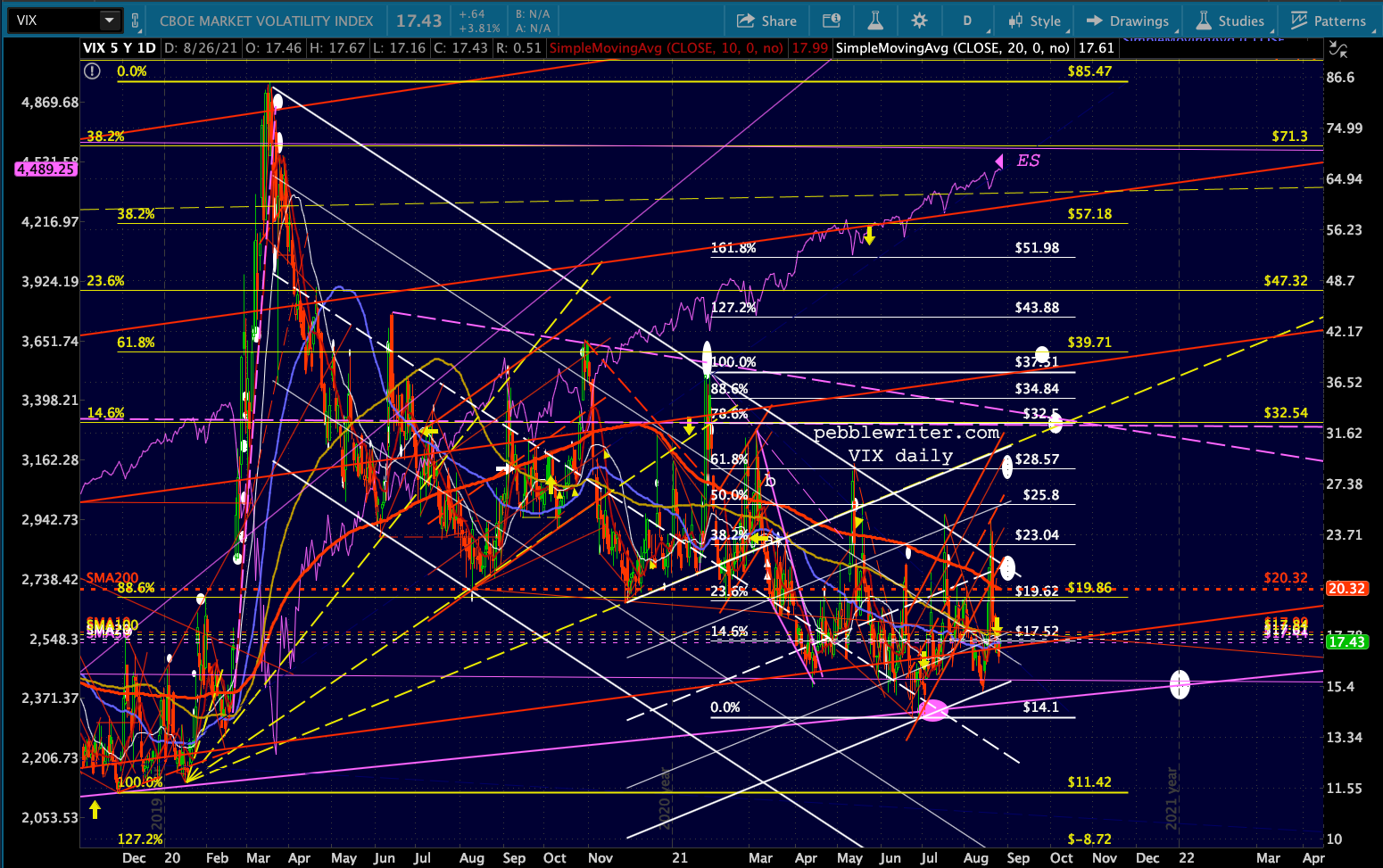Click the Feb label on the time axis
The width and height of the screenshot is (1383, 868).
pos(217,858)
